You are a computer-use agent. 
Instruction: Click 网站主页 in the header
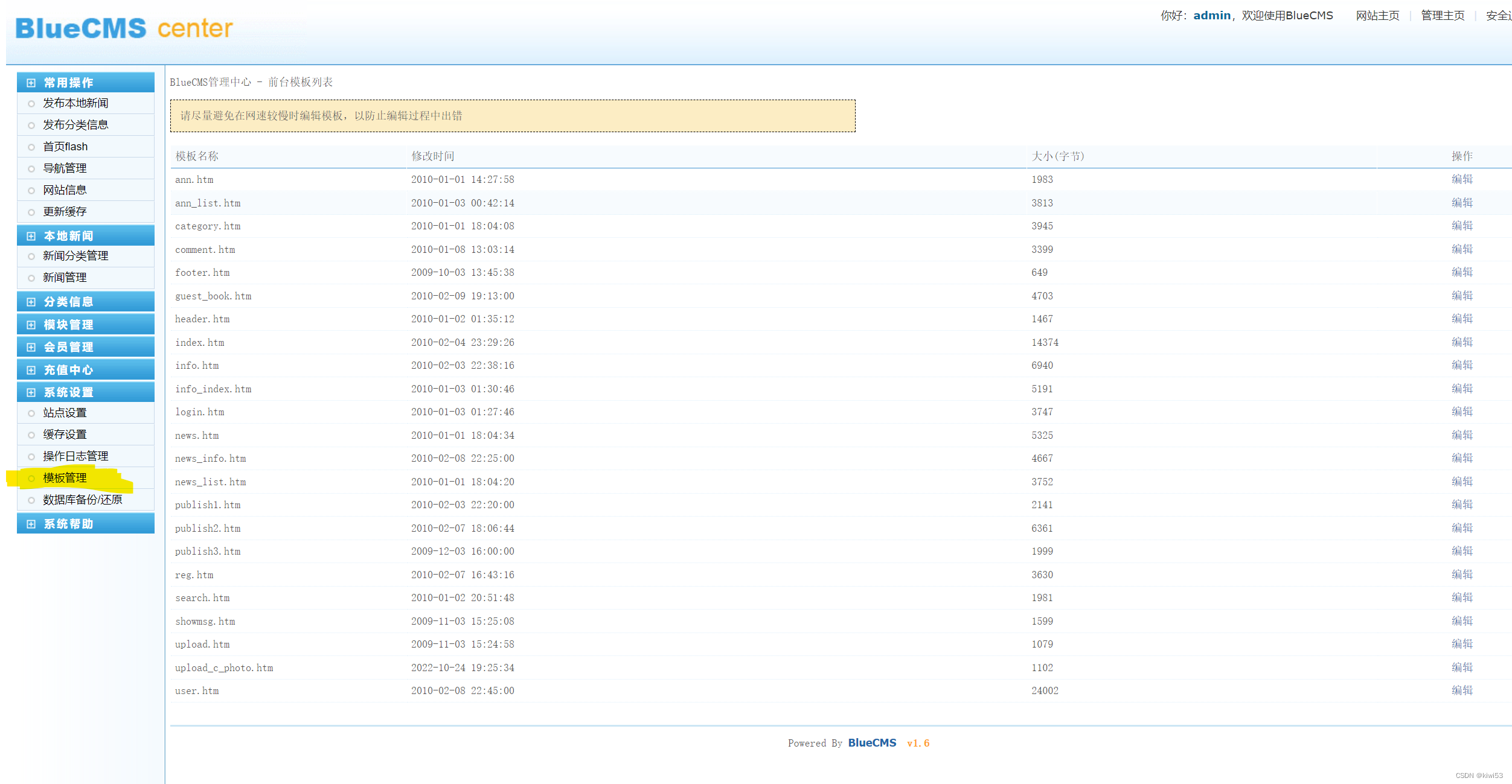1377,14
